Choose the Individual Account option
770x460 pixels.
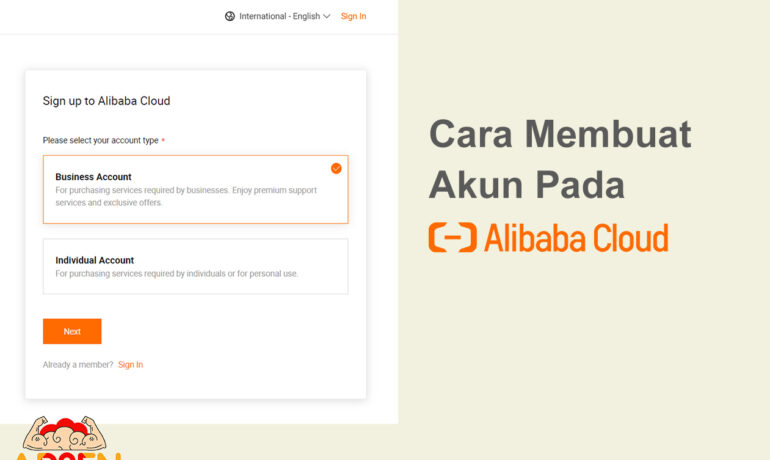pyautogui.click(x=195, y=267)
